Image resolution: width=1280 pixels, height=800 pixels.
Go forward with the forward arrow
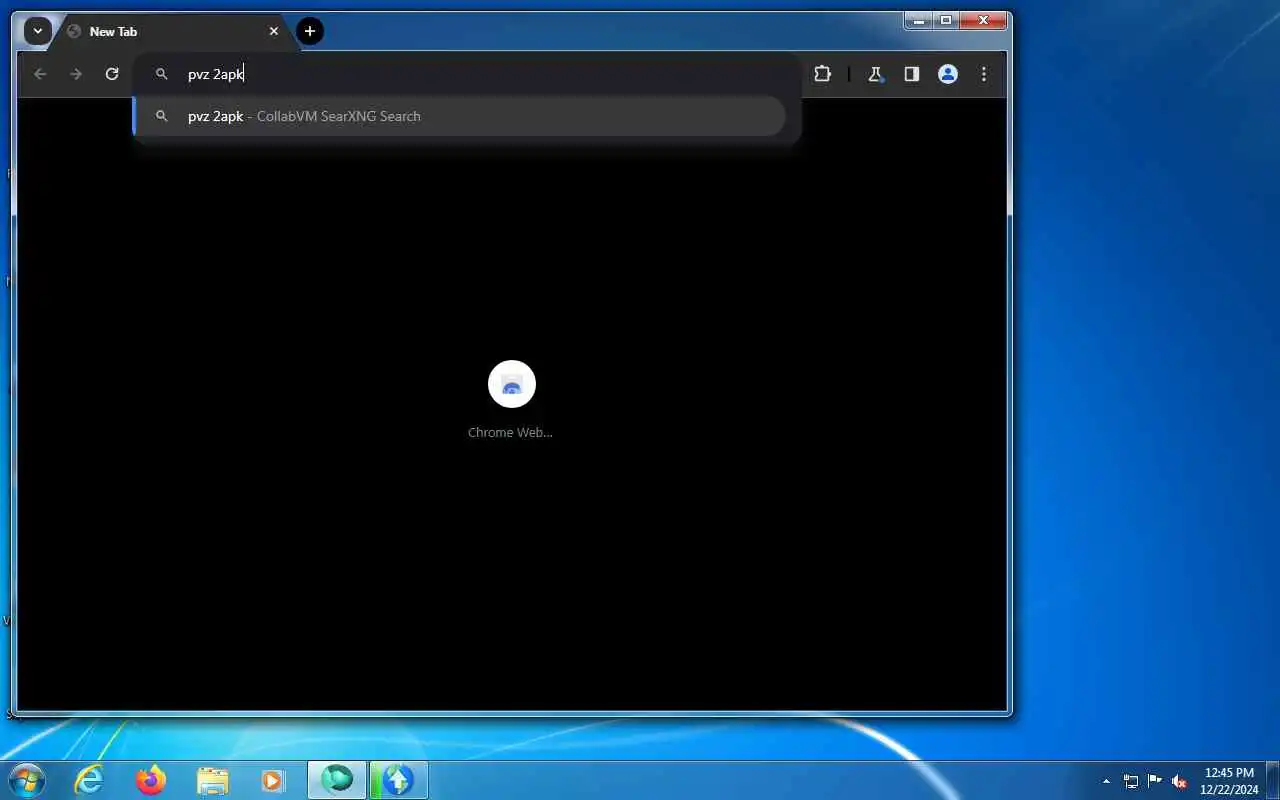click(76, 74)
